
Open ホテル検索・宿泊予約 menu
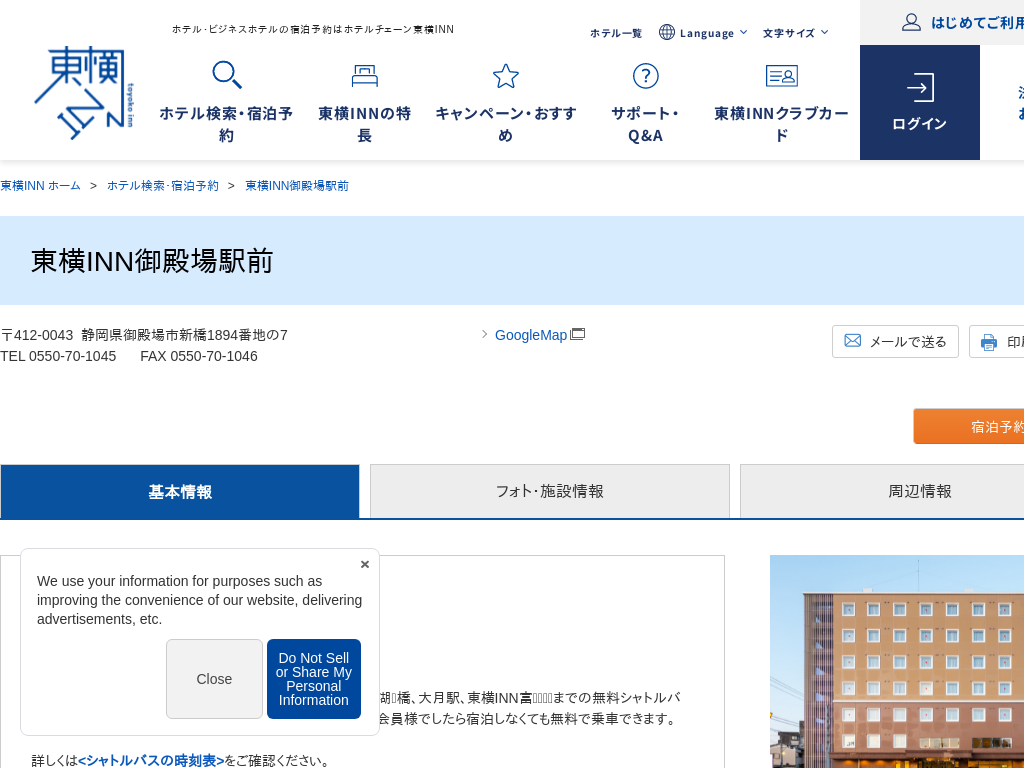pos(226,124)
